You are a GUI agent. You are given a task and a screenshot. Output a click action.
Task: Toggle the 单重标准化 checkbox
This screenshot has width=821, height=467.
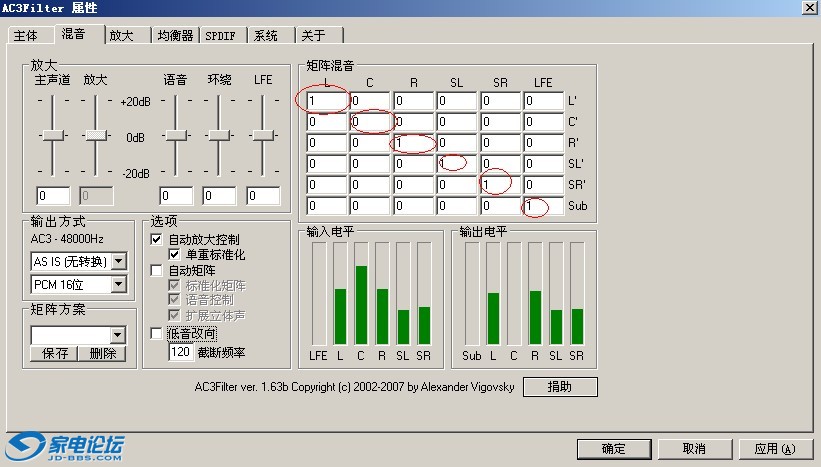pyautogui.click(x=174, y=254)
